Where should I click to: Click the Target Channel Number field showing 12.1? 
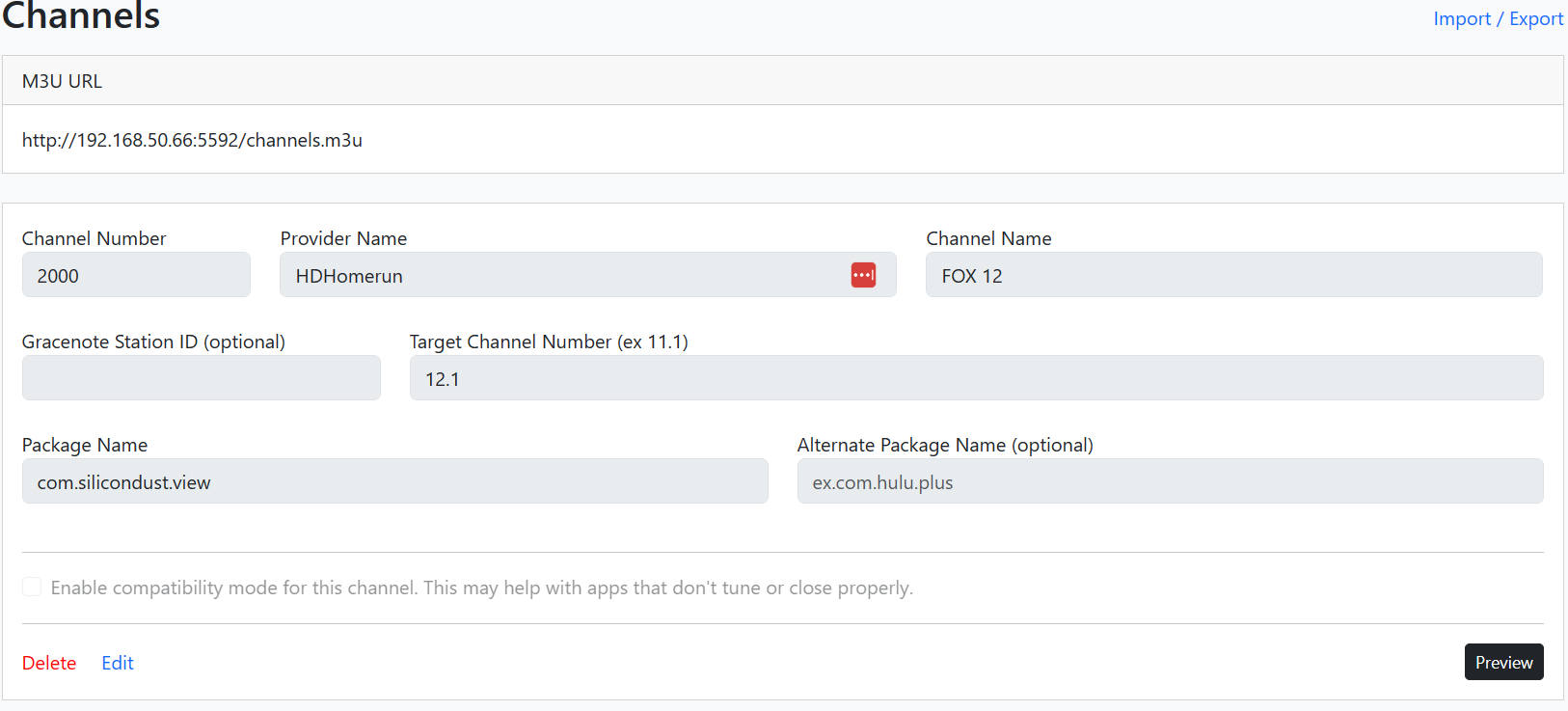[x=976, y=378]
